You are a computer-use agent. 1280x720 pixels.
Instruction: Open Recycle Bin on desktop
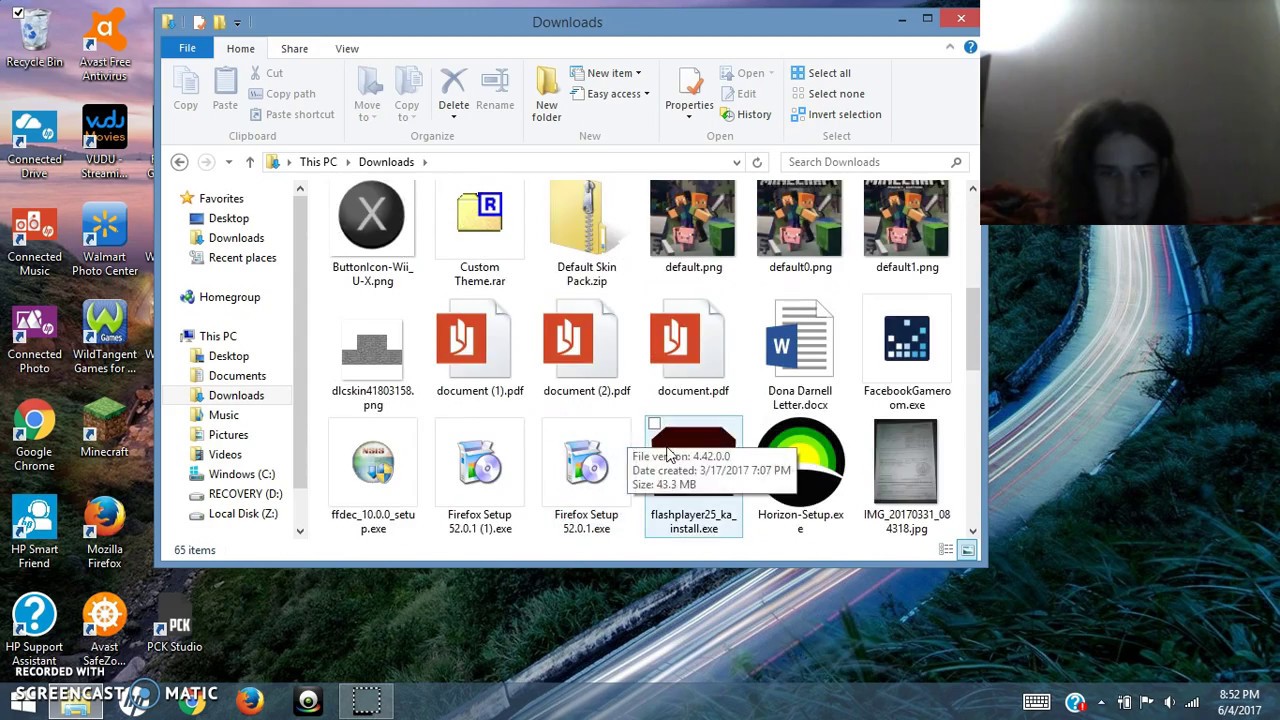click(x=34, y=40)
